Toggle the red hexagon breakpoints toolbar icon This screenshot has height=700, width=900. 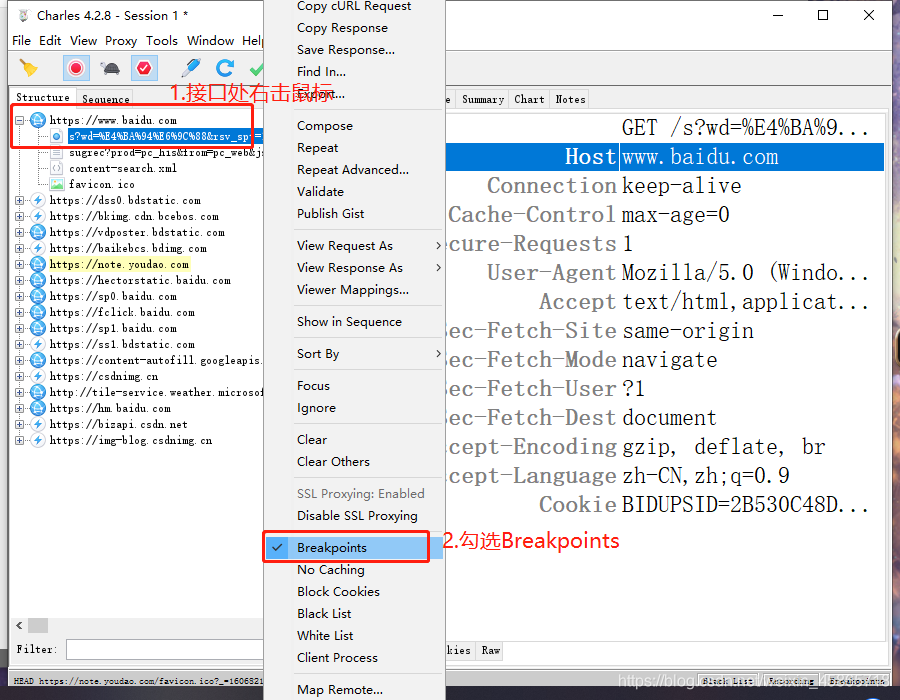tap(144, 68)
